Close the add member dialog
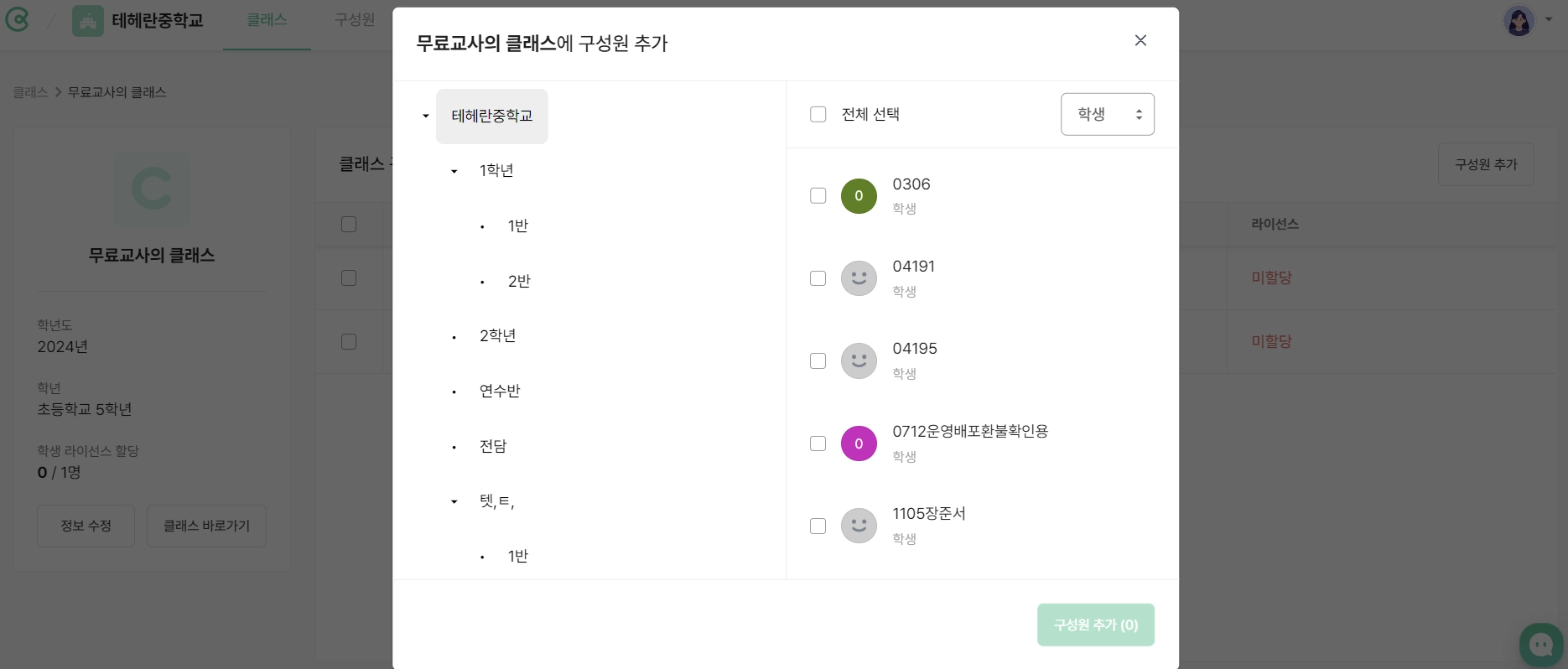This screenshot has height=669, width=1568. point(1140,40)
